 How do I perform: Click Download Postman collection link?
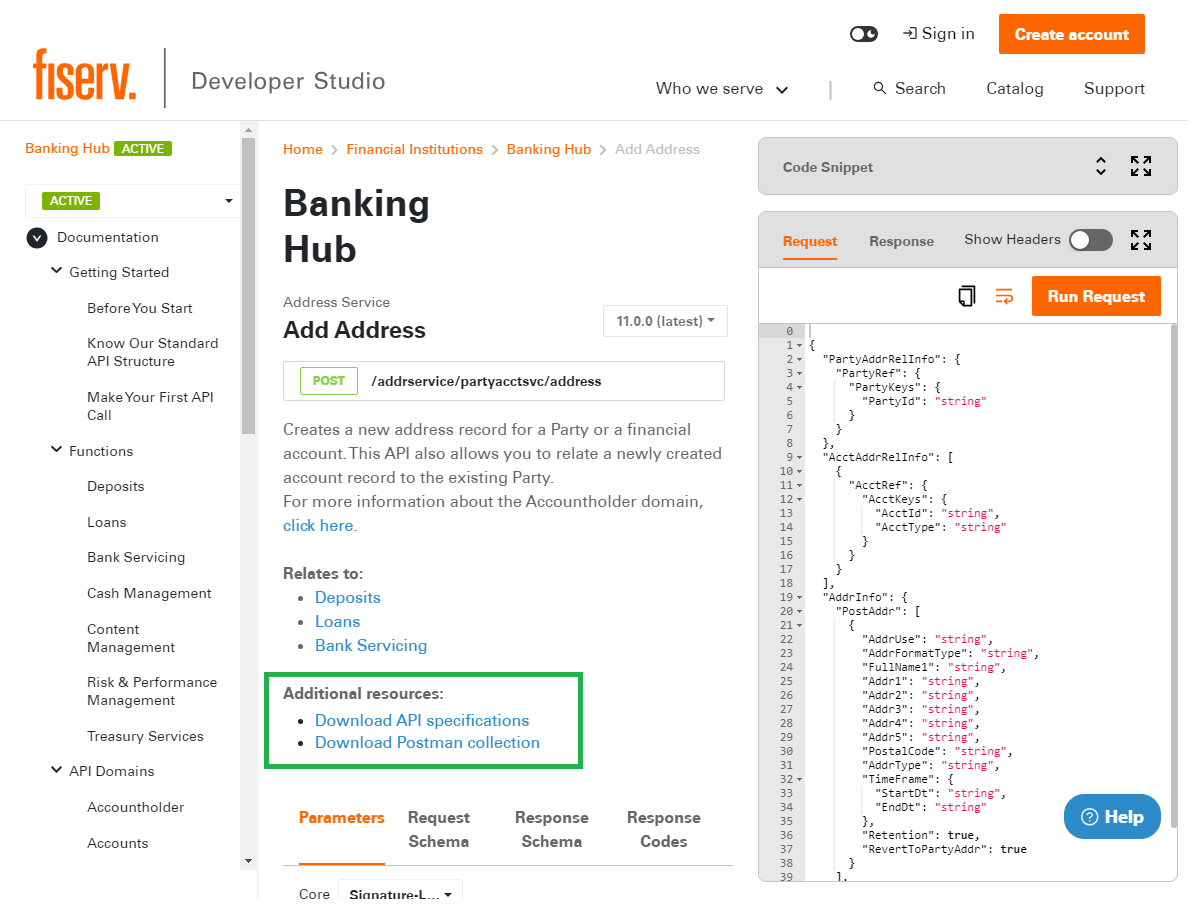(x=427, y=742)
